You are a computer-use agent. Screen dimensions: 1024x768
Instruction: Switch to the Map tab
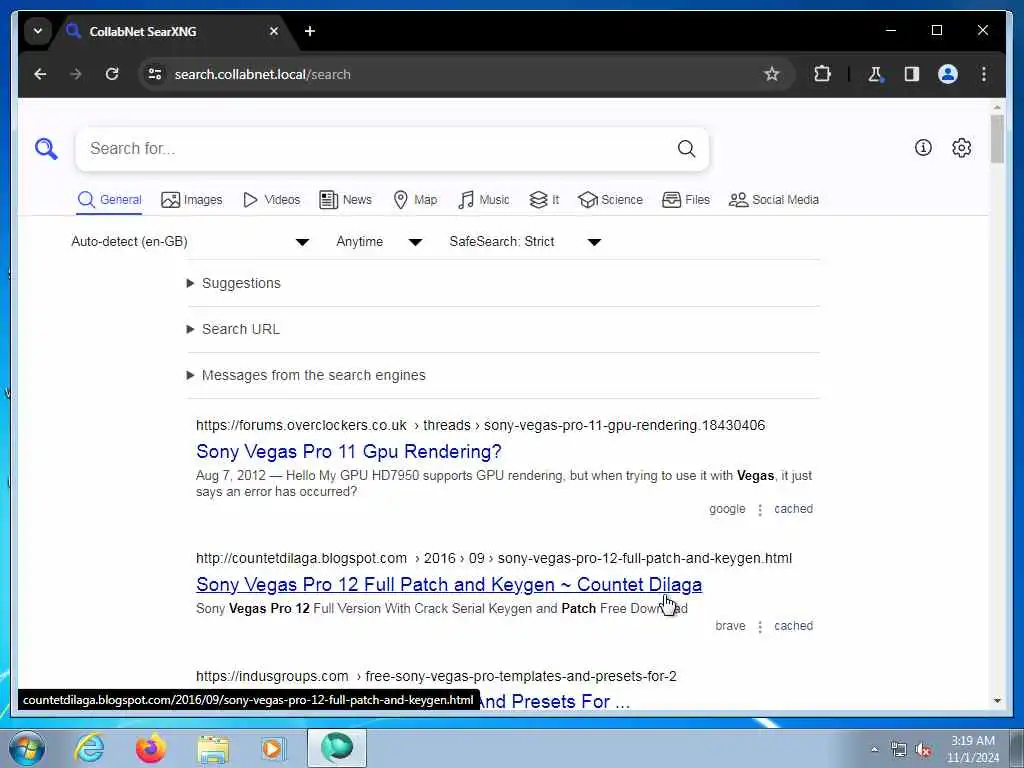415,200
